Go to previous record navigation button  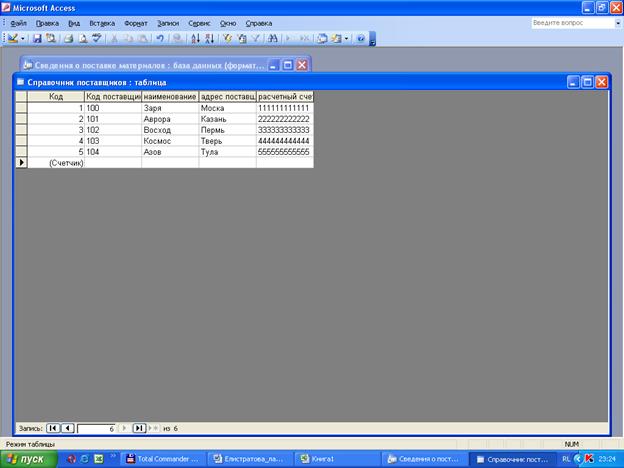tap(68, 428)
